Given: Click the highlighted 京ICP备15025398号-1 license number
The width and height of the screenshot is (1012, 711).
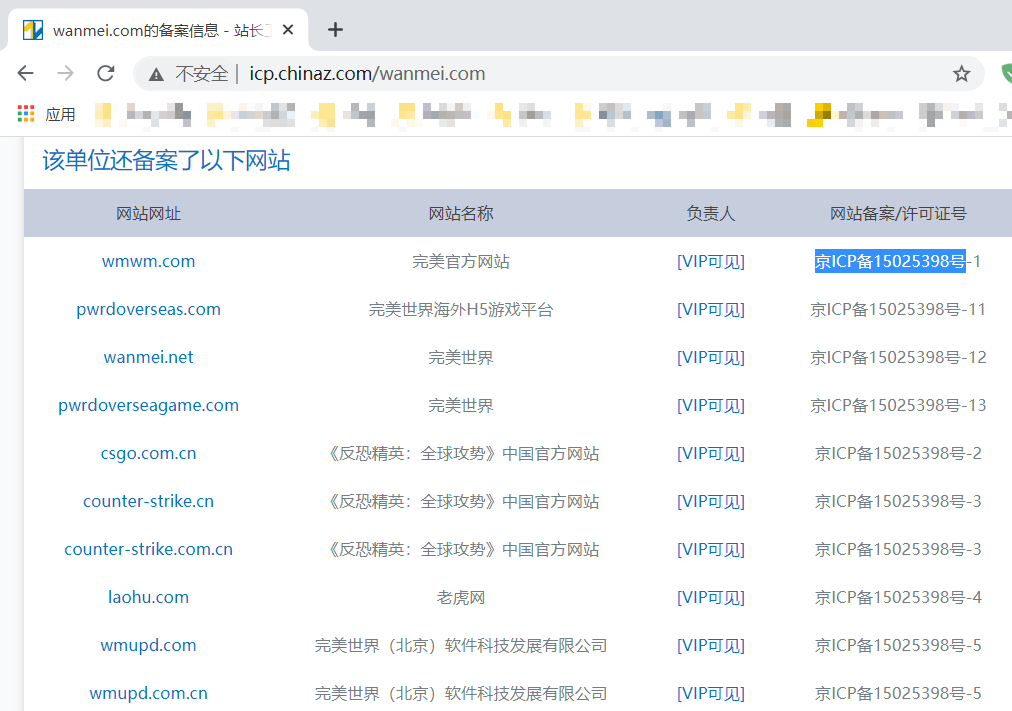Looking at the screenshot, I should (898, 261).
